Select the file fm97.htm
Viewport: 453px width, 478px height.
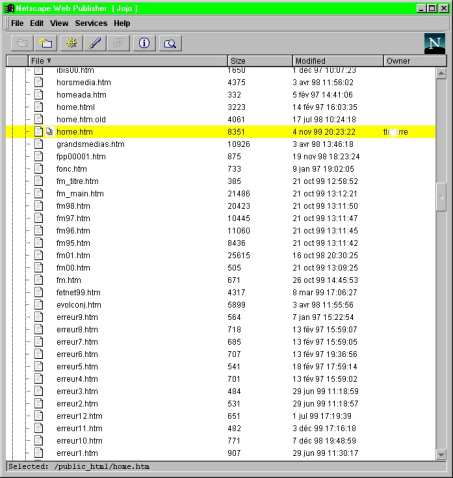pos(73,218)
